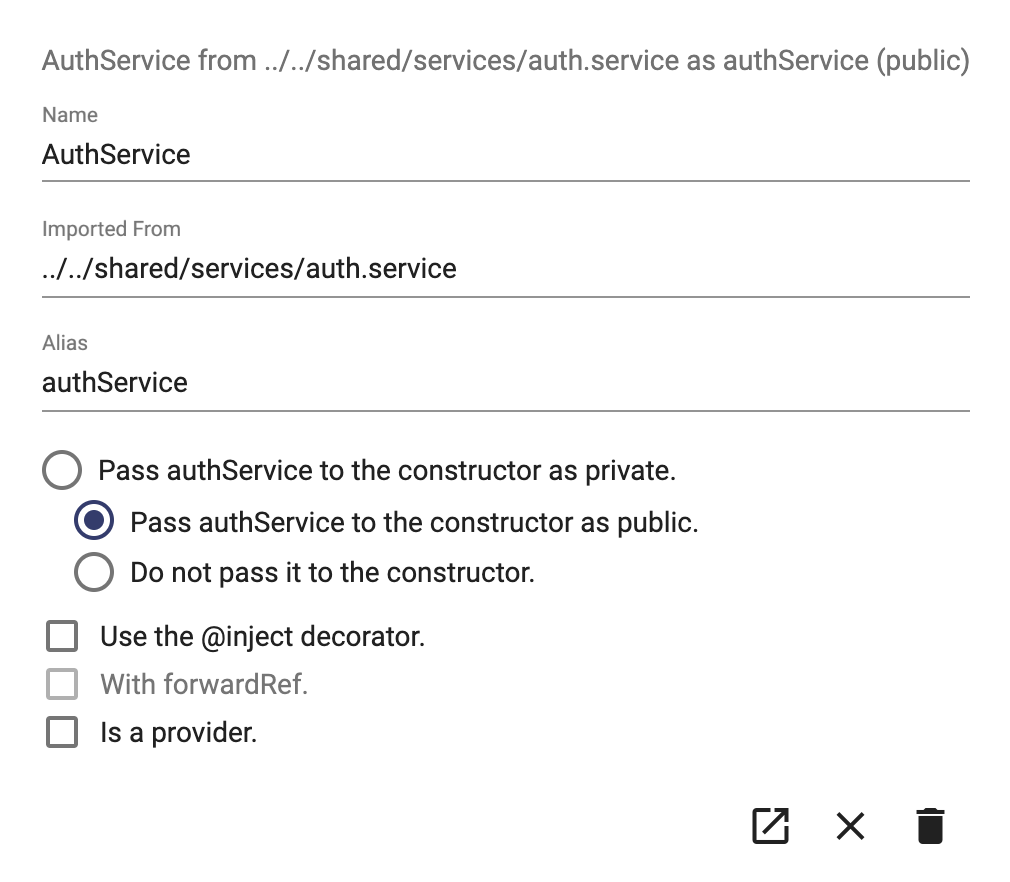The height and width of the screenshot is (882, 1010).
Task: Focus the Alias field containing authService
Action: tap(506, 383)
